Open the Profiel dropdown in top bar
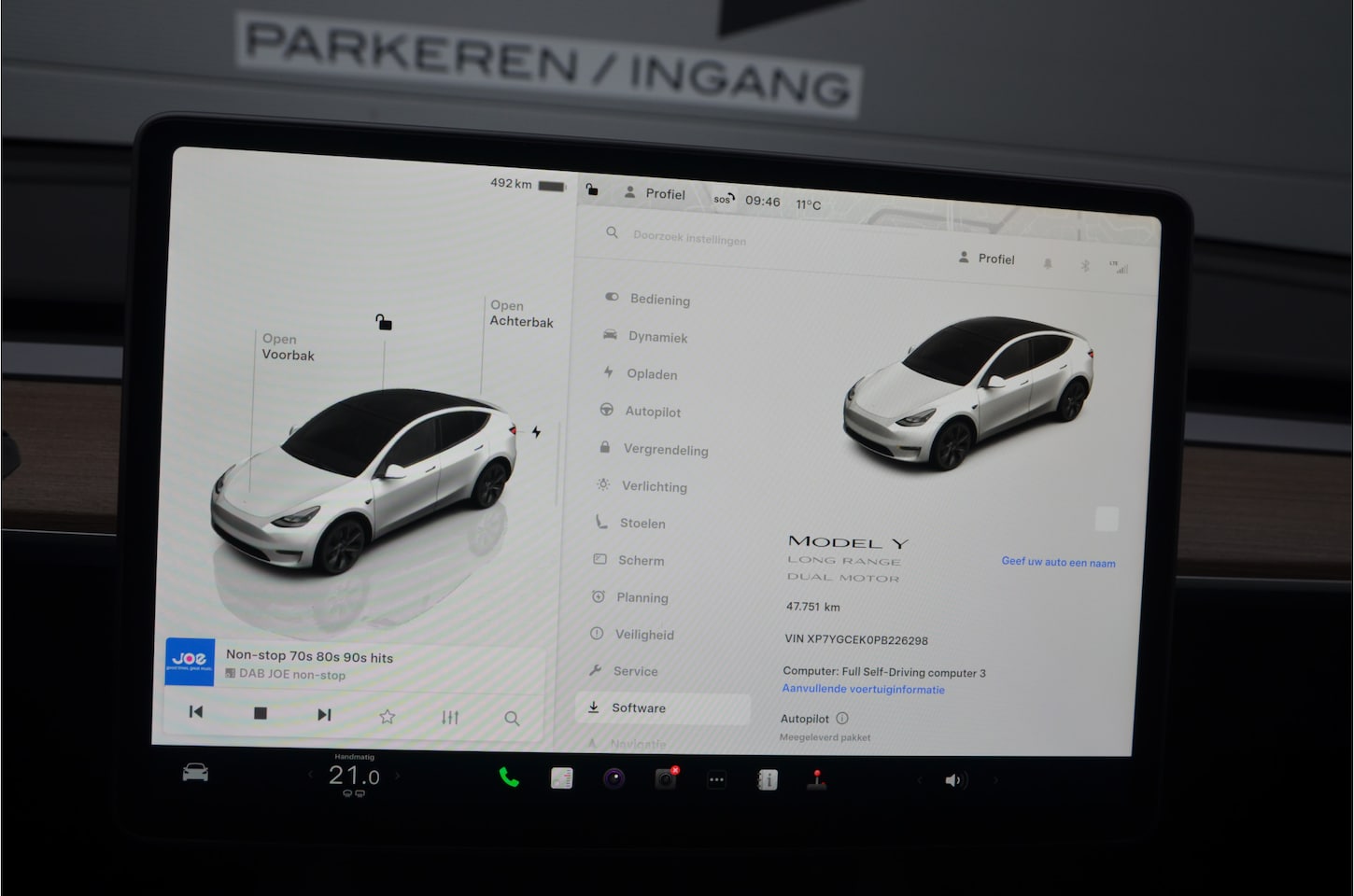Viewport: 1354px width, 896px height. pos(656,193)
